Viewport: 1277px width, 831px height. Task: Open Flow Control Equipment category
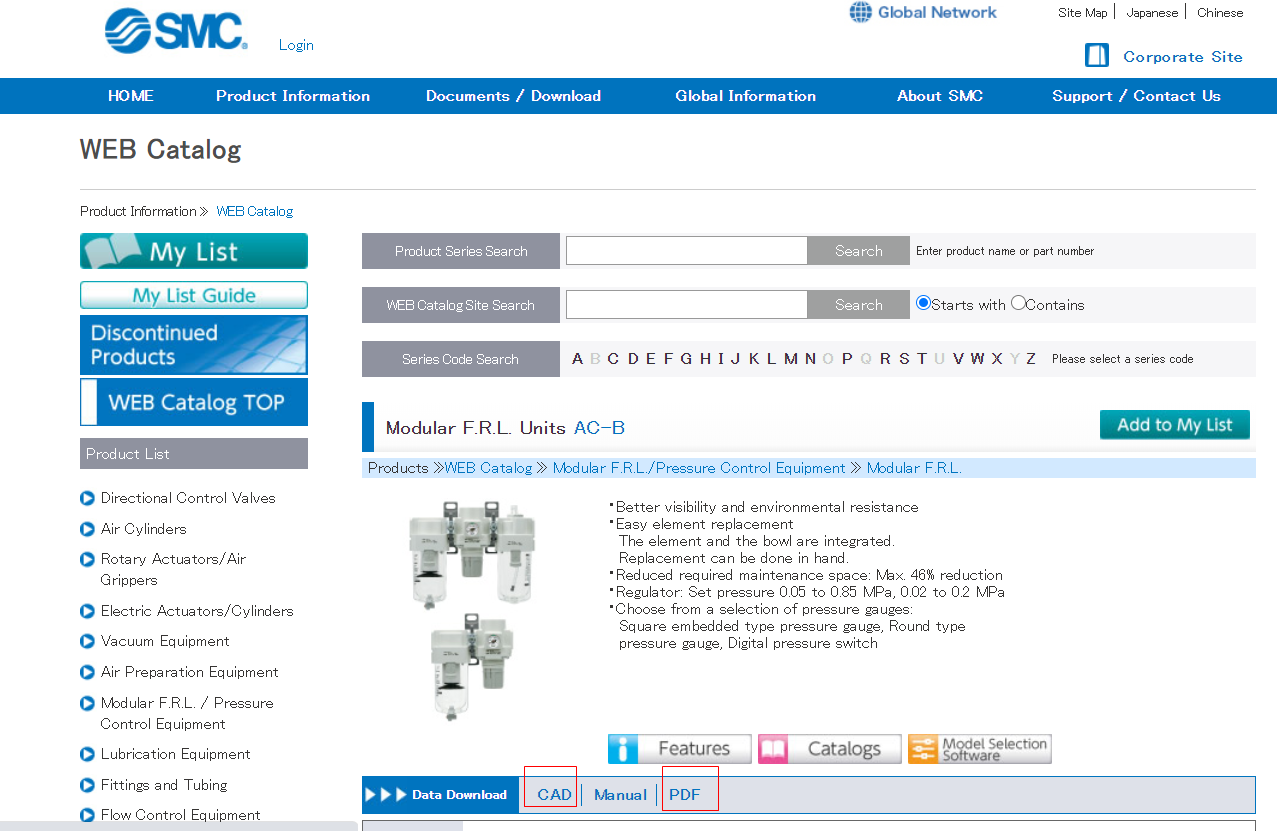coord(180,815)
